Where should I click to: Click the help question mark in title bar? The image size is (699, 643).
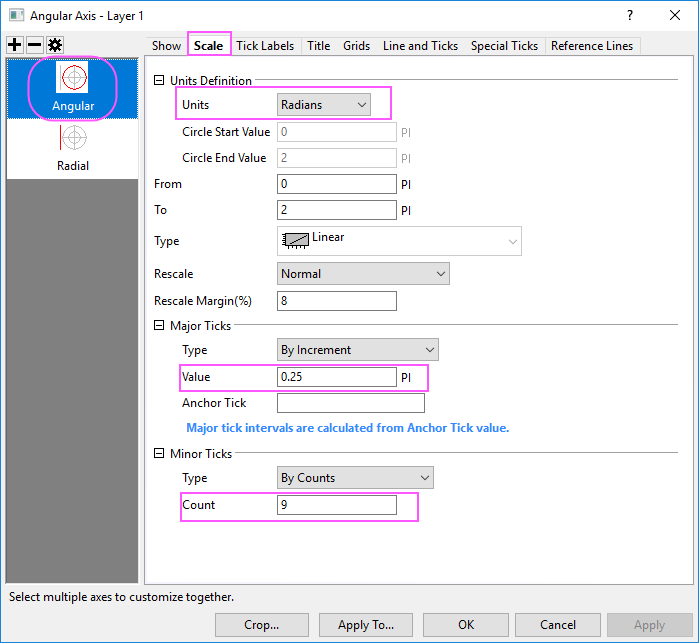click(x=629, y=15)
